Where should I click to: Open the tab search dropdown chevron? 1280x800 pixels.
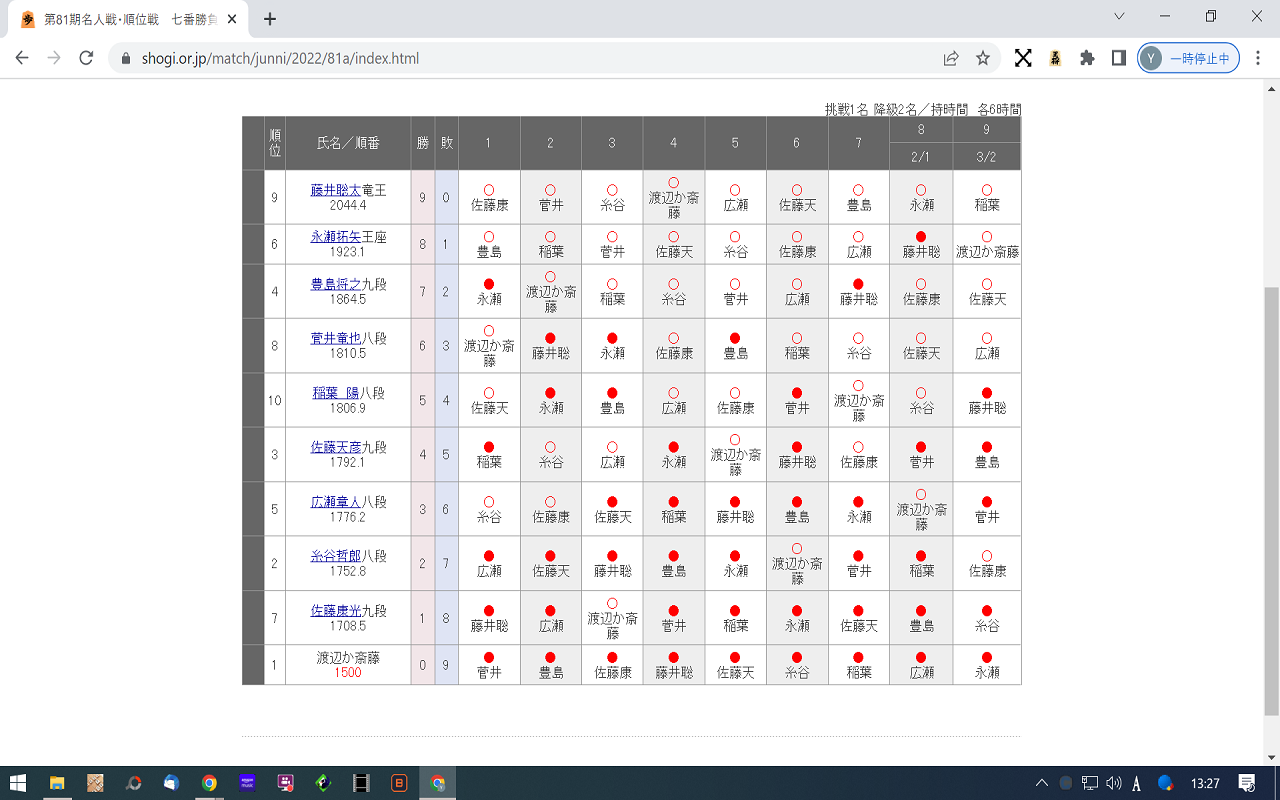[x=1119, y=16]
